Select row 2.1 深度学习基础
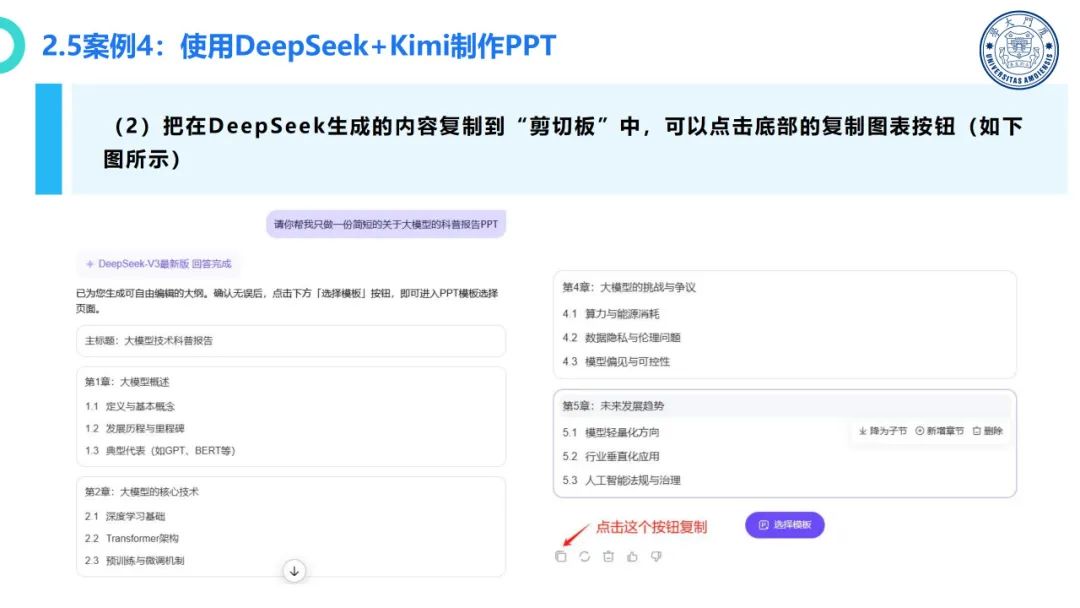Image resolution: width=1080 pixels, height=608 pixels. pos(125,516)
